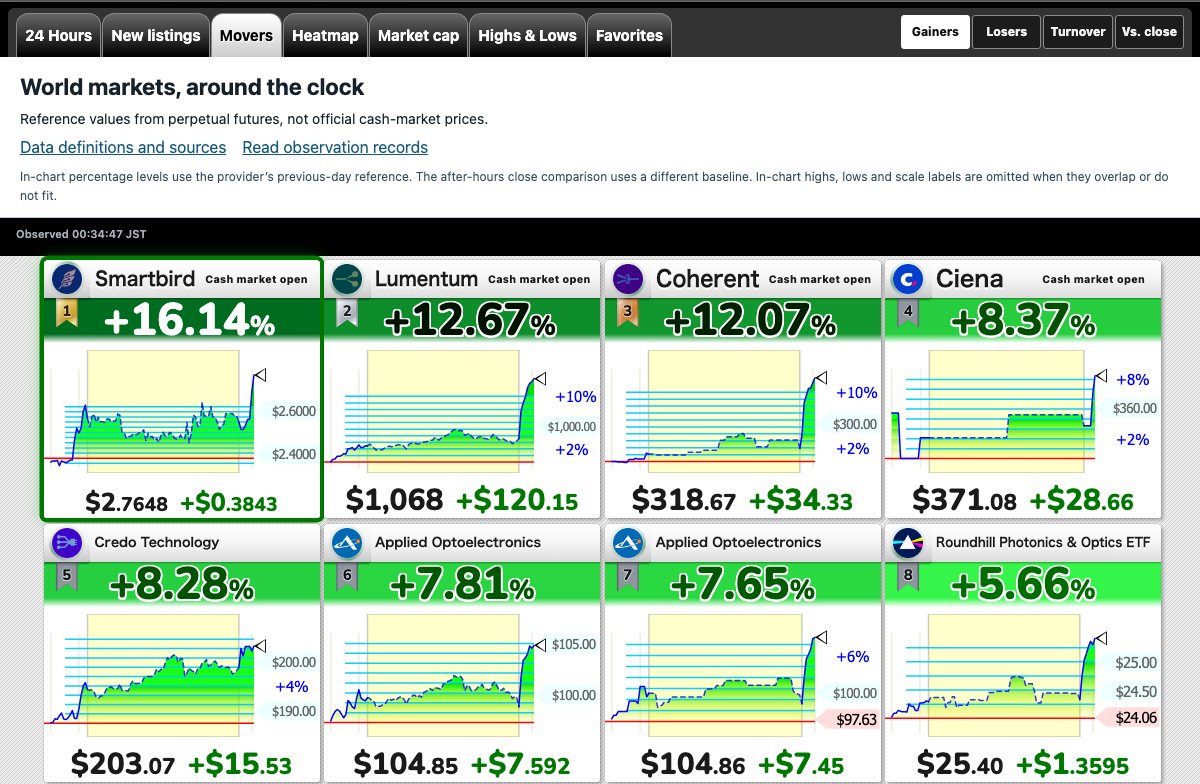Click the Credo Technology logo
The height and width of the screenshot is (784, 1200).
click(x=68, y=543)
